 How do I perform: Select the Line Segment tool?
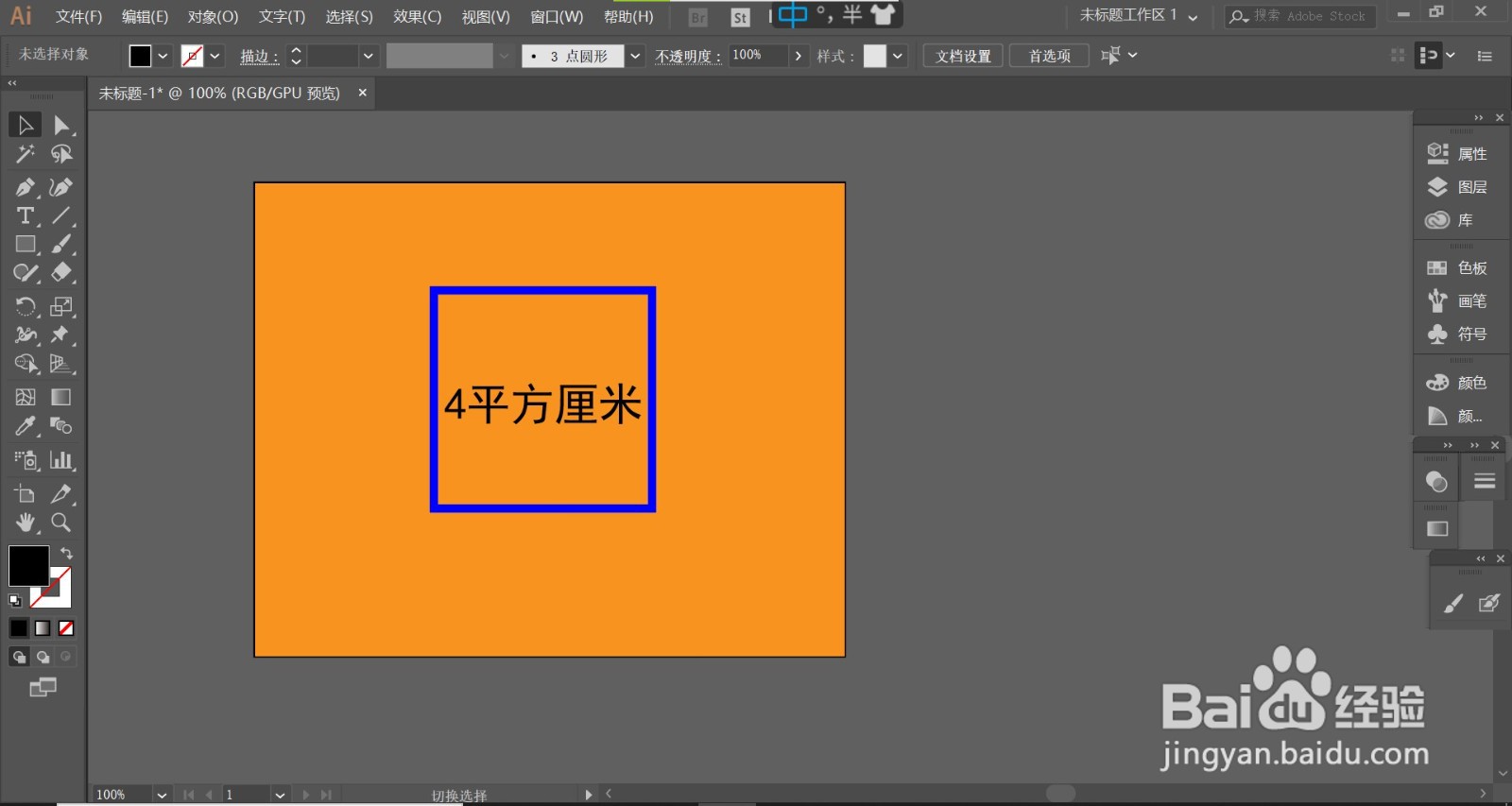coord(61,215)
